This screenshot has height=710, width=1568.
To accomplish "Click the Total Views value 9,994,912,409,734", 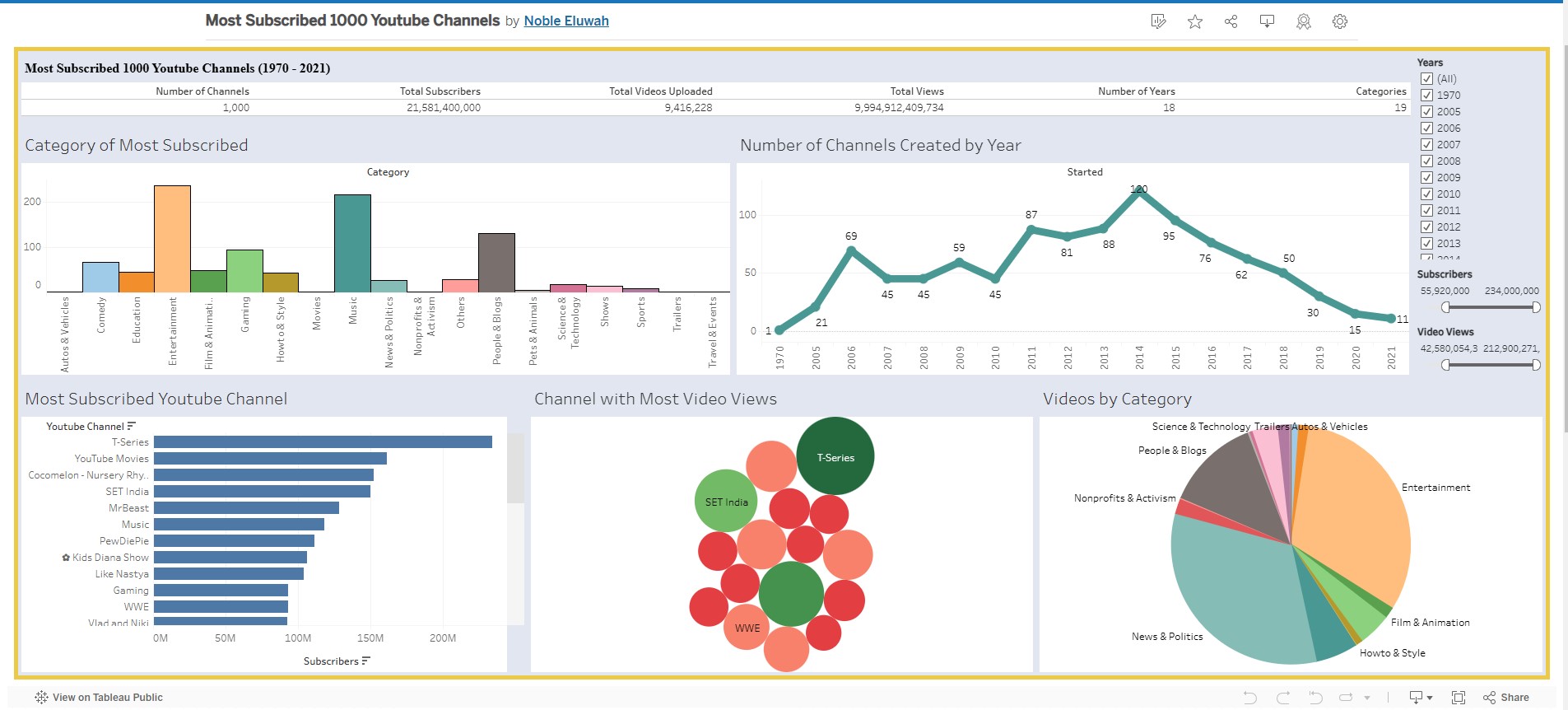I will click(x=899, y=108).
